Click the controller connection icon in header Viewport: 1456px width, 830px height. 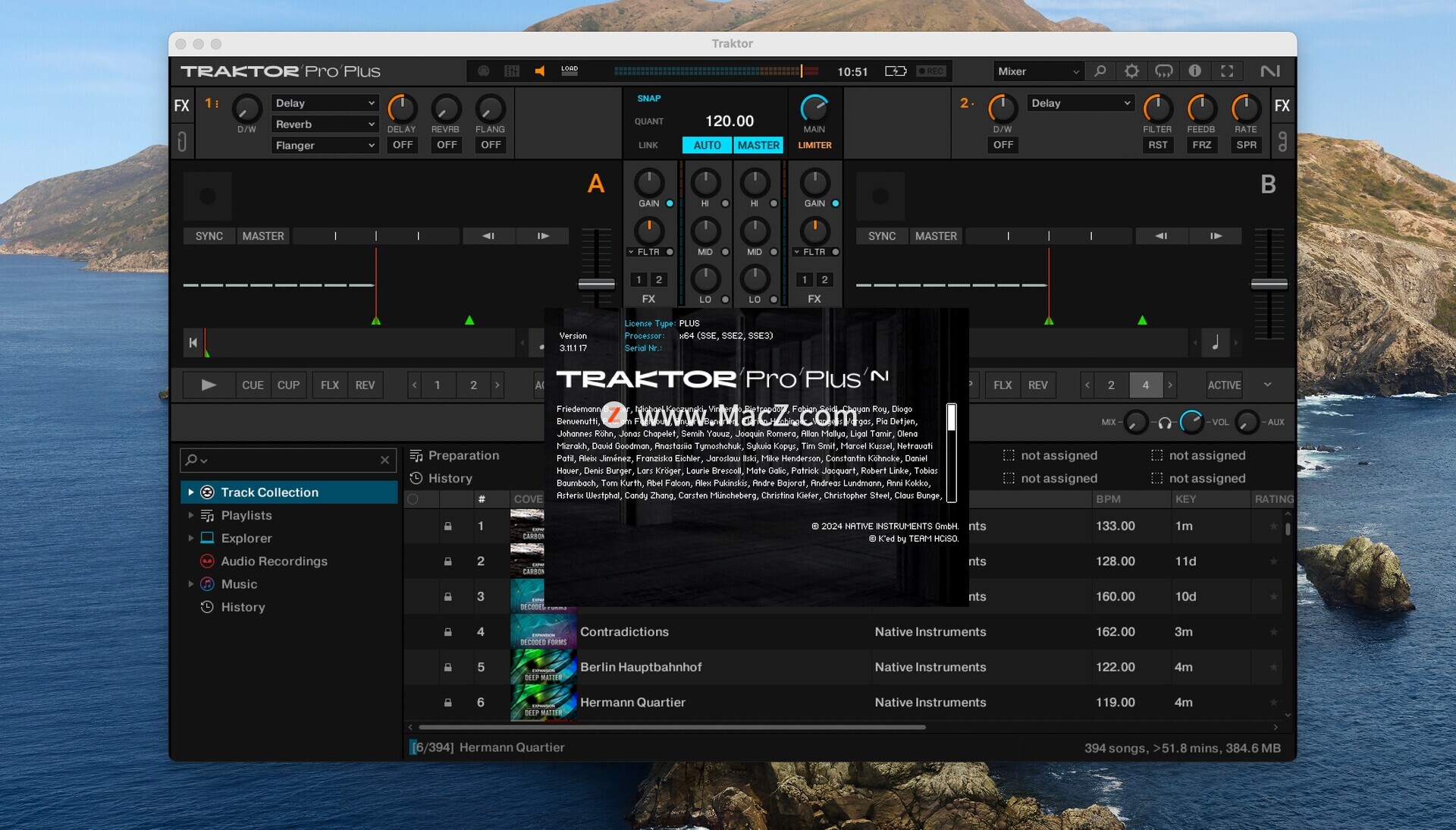[x=484, y=71]
